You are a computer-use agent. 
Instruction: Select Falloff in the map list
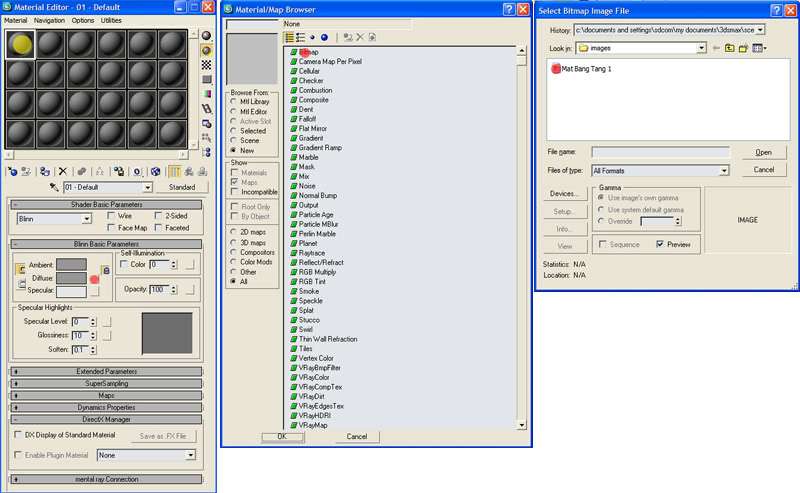pyautogui.click(x=307, y=119)
